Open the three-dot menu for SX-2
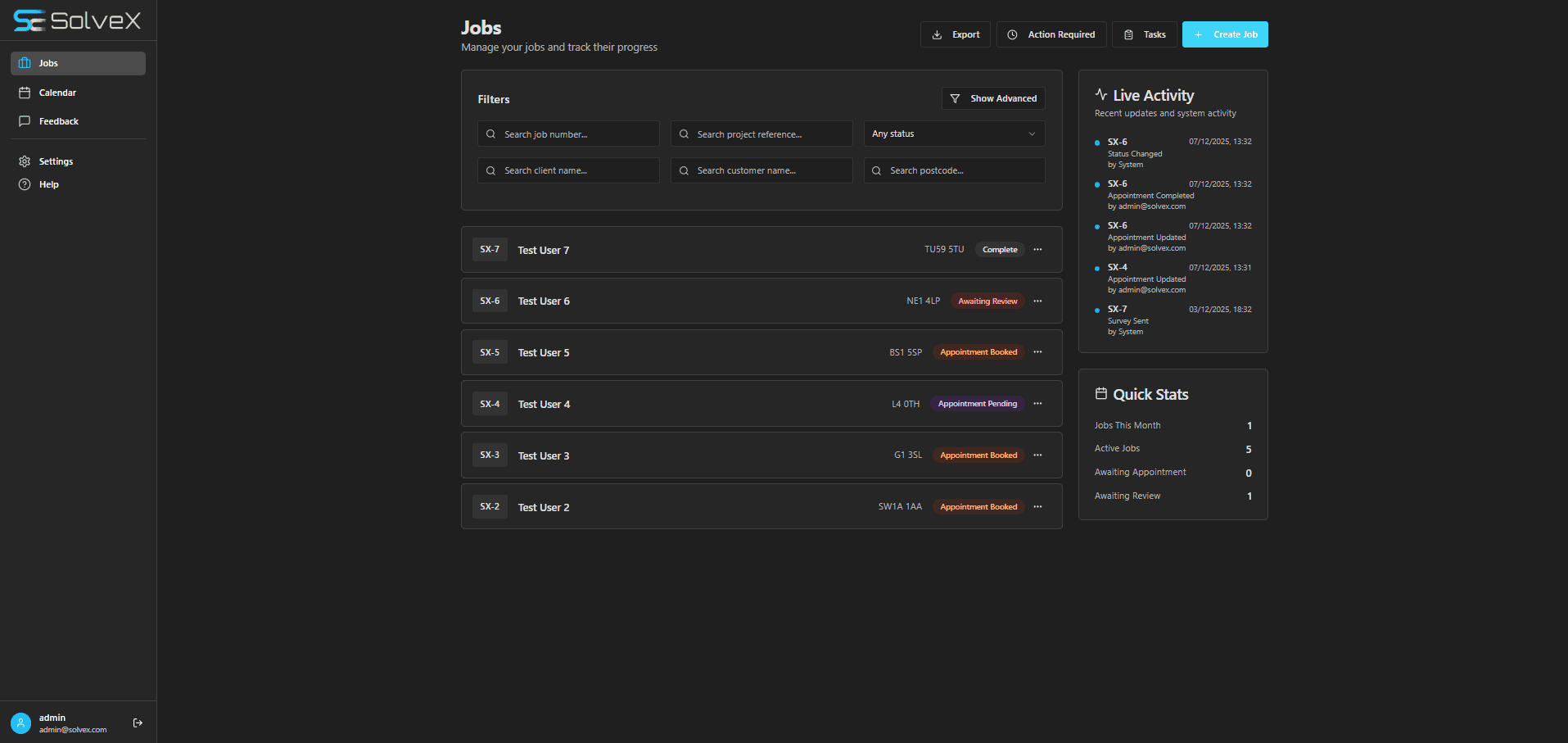This screenshot has height=743, width=1568. [x=1037, y=507]
